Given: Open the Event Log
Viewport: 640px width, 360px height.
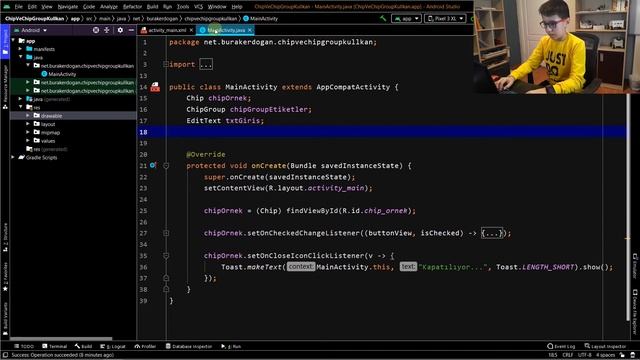Looking at the screenshot, I should pos(561,346).
